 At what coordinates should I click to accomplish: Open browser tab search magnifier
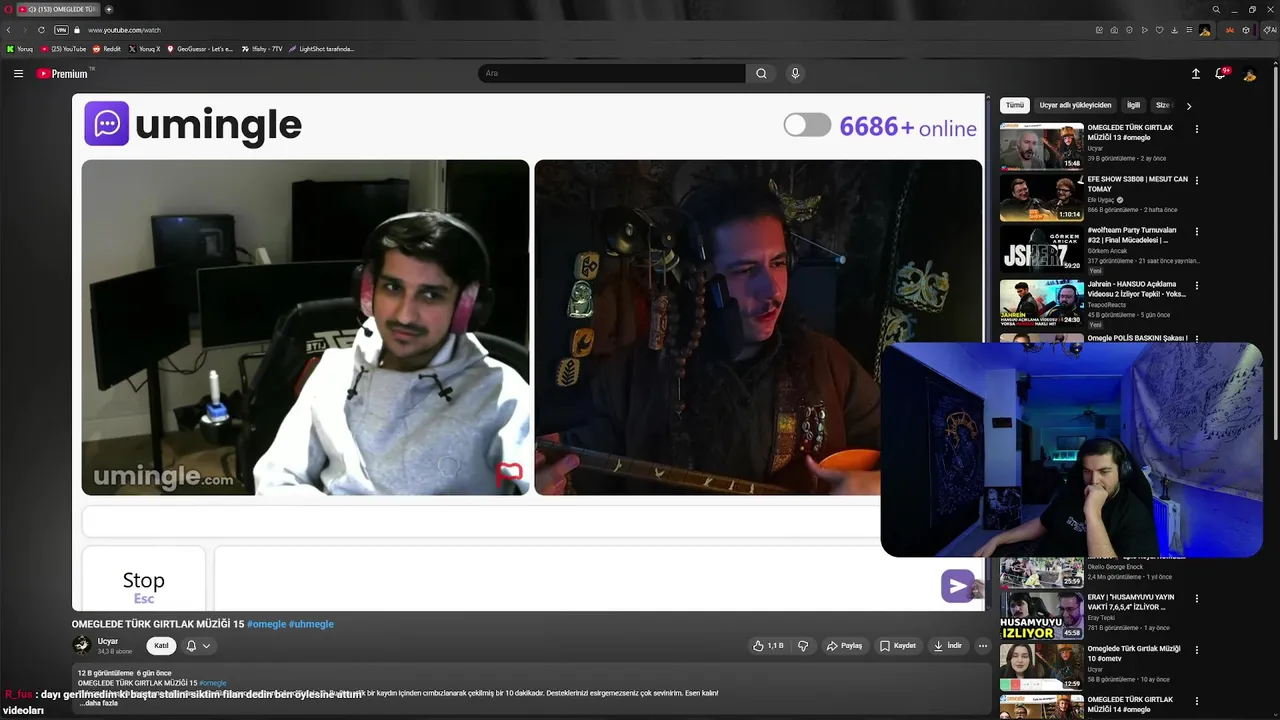pos(1216,9)
